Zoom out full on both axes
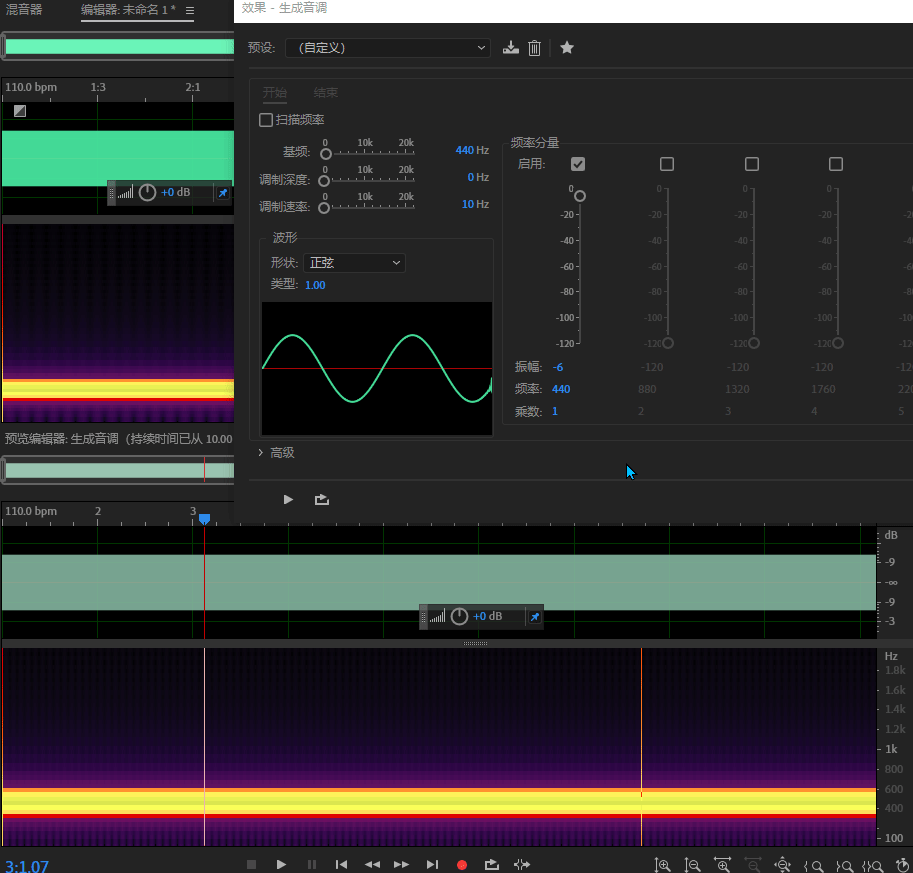The width and height of the screenshot is (913, 873). [783, 865]
